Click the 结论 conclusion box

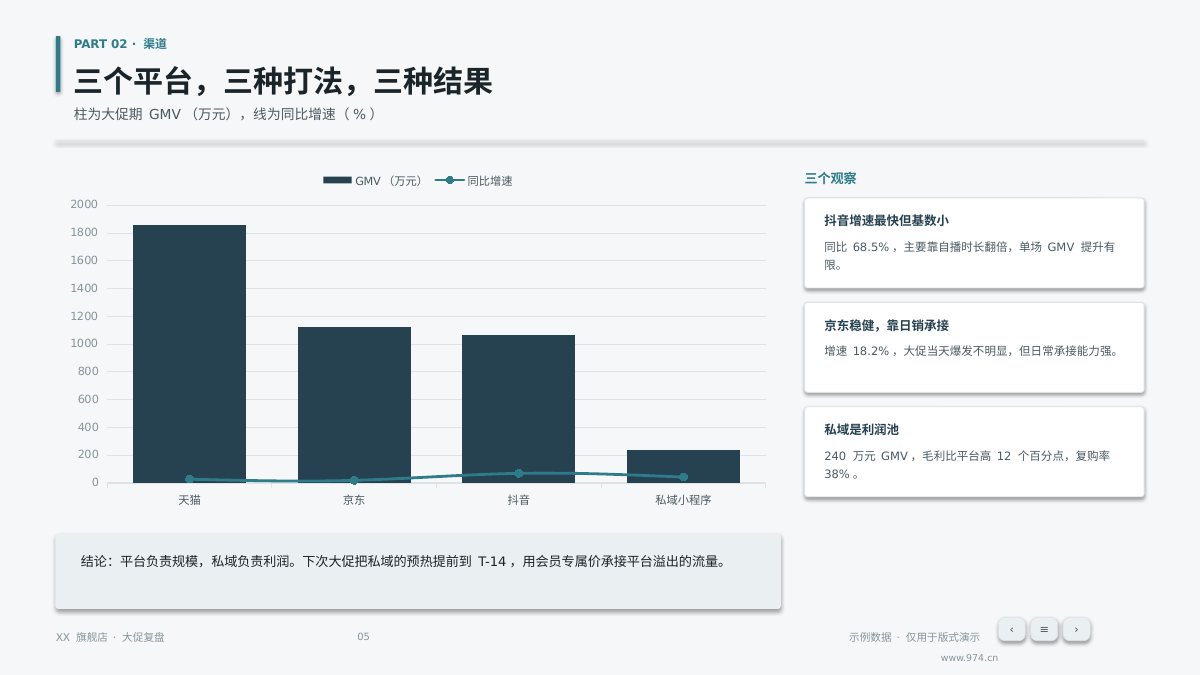click(418, 571)
